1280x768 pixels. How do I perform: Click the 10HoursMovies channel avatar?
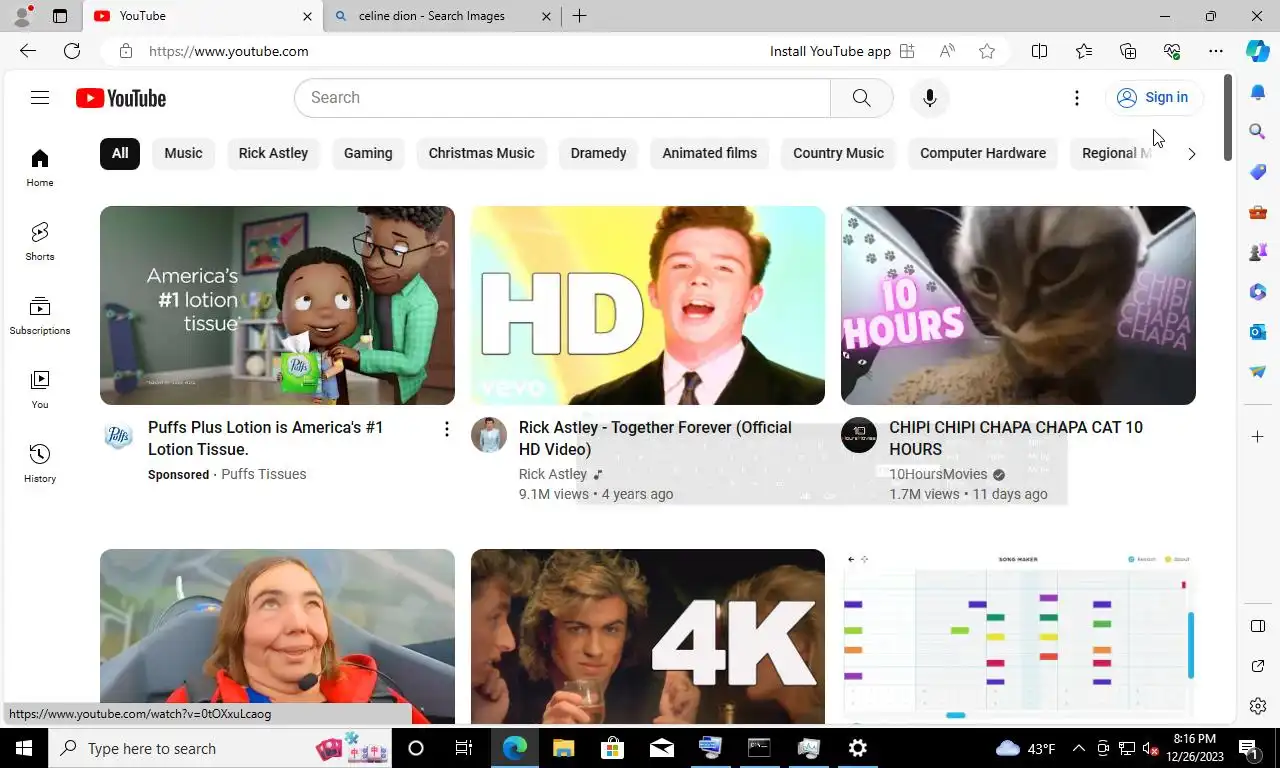859,435
